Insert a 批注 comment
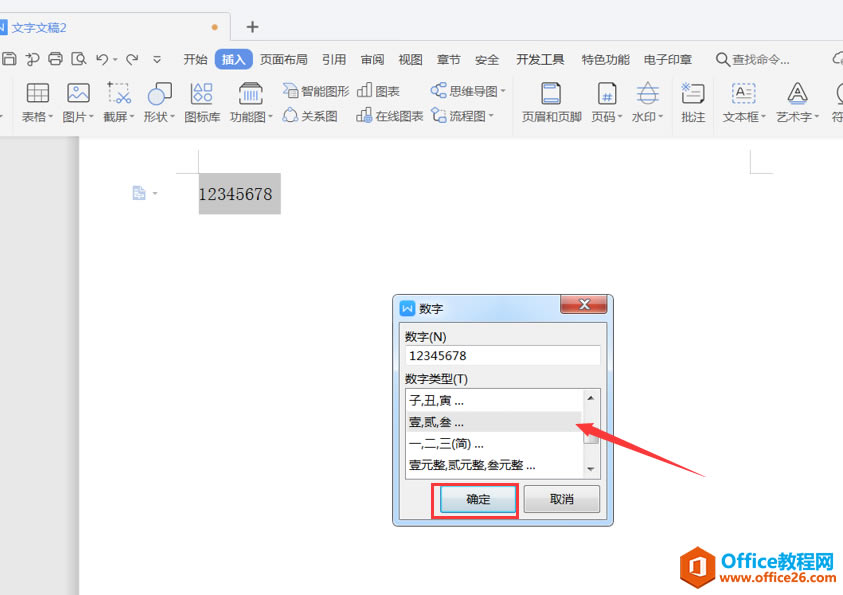Screen dimensions: 843x595 692,102
